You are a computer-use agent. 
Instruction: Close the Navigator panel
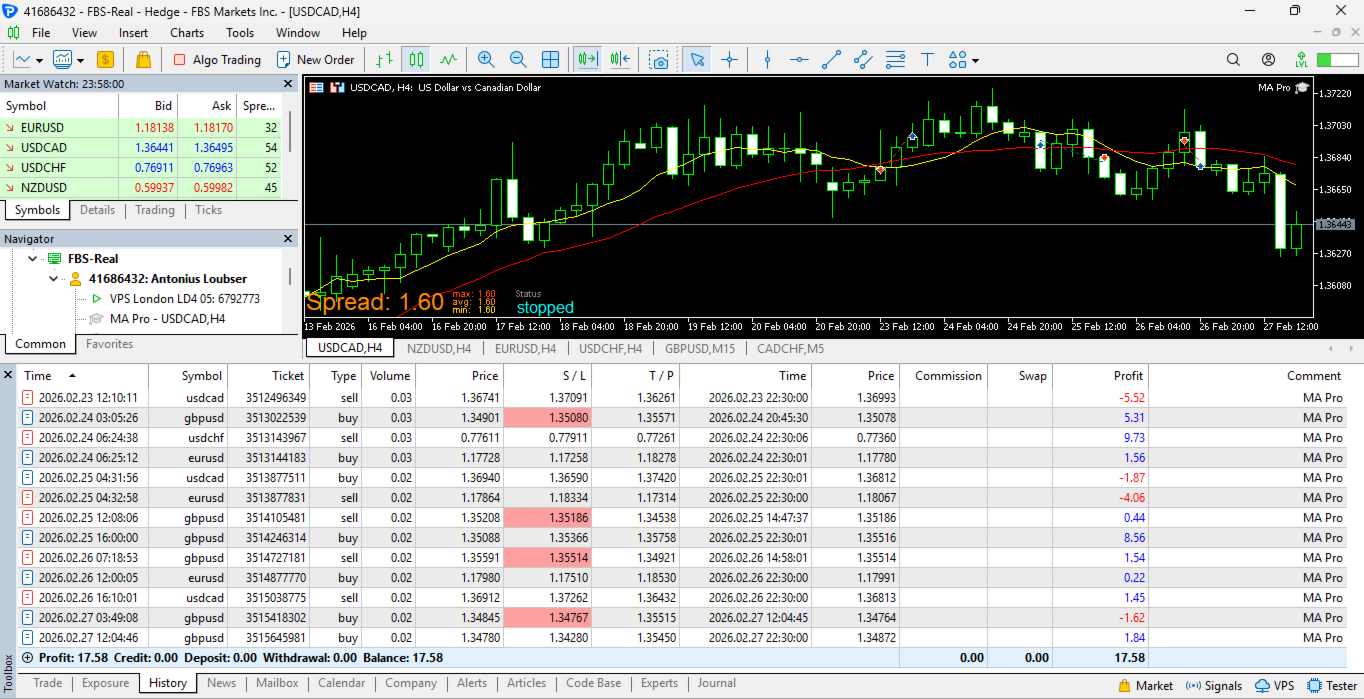(x=288, y=239)
